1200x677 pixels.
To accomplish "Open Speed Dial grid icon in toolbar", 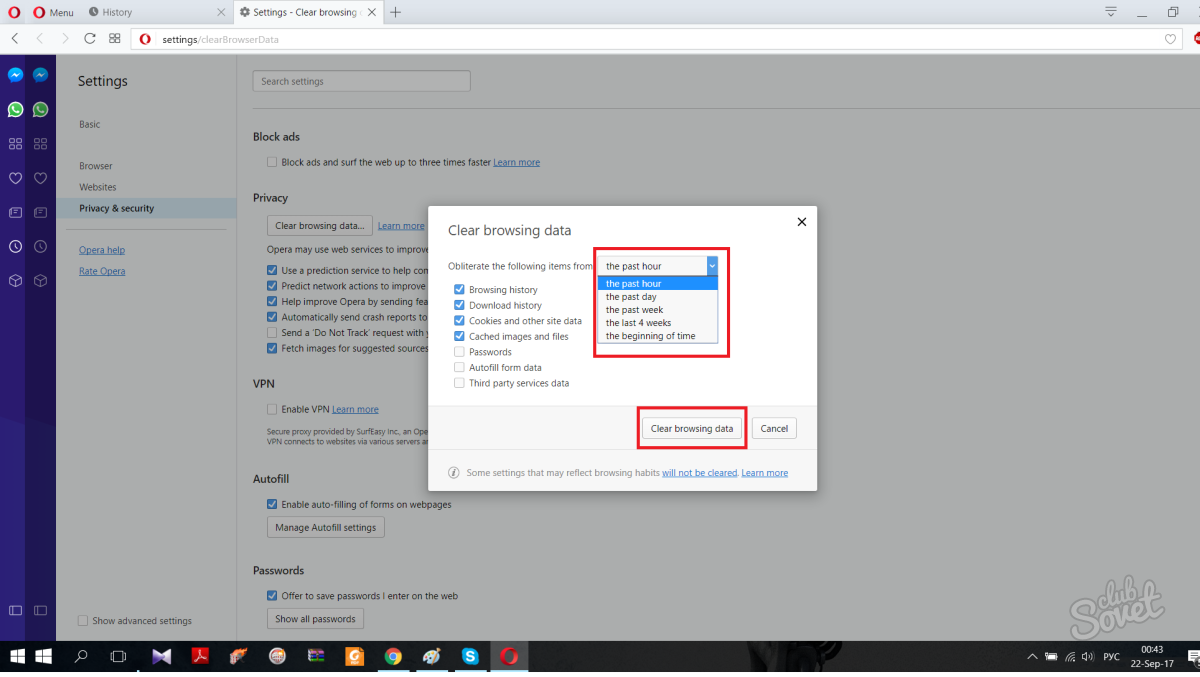I will point(115,39).
